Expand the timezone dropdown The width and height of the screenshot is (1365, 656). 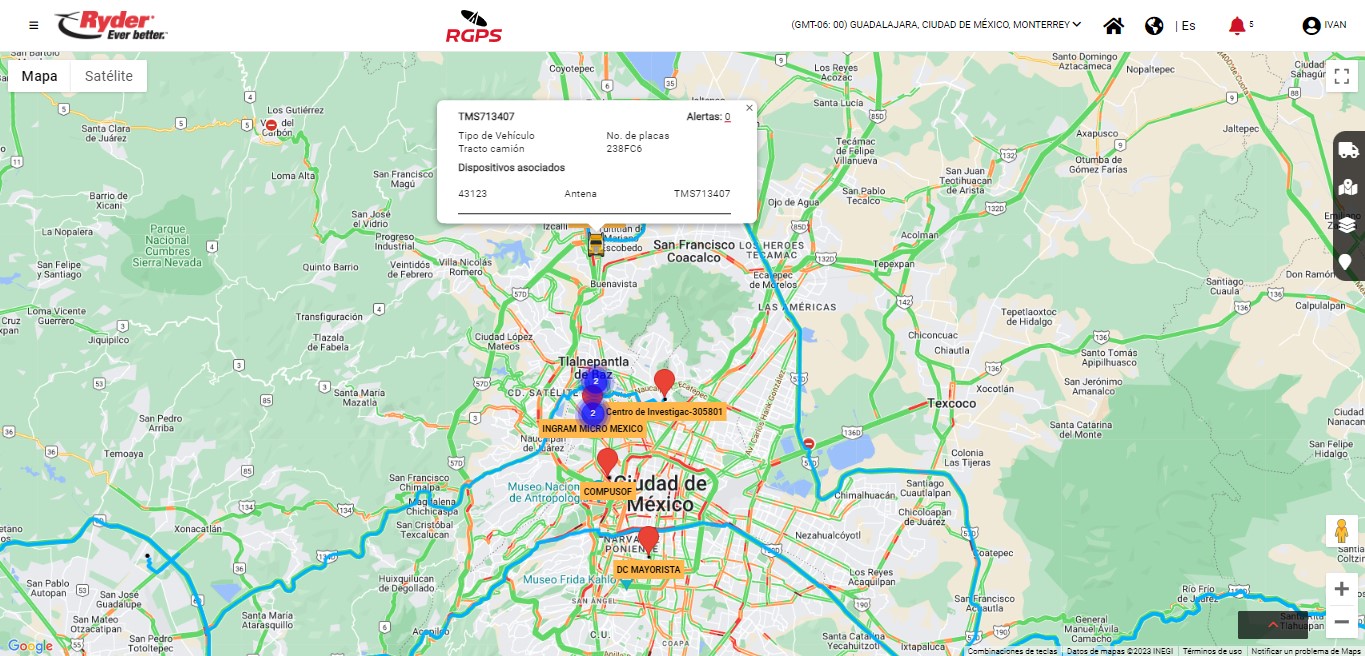pos(1076,25)
